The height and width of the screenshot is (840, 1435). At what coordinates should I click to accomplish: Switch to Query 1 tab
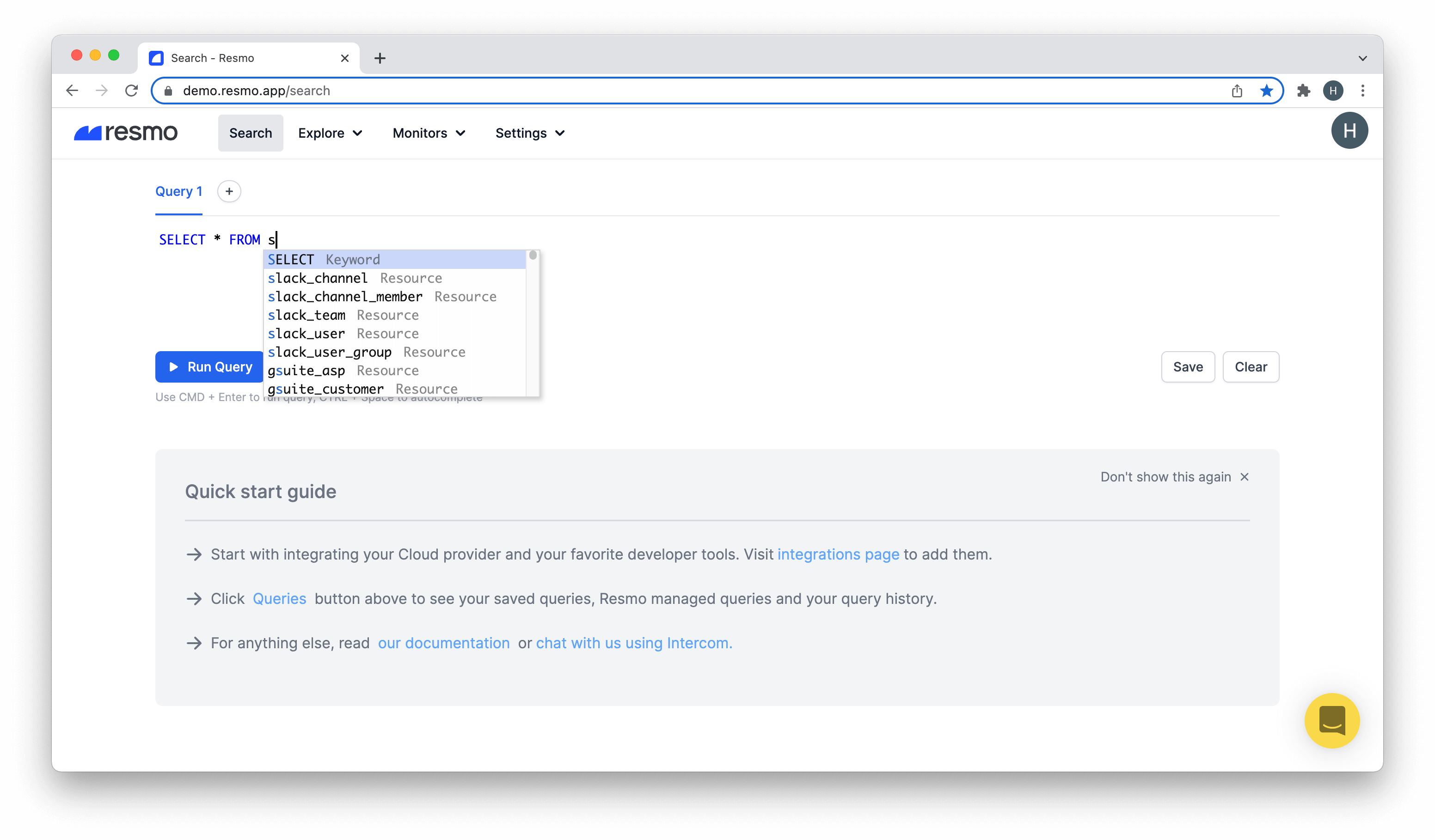179,192
